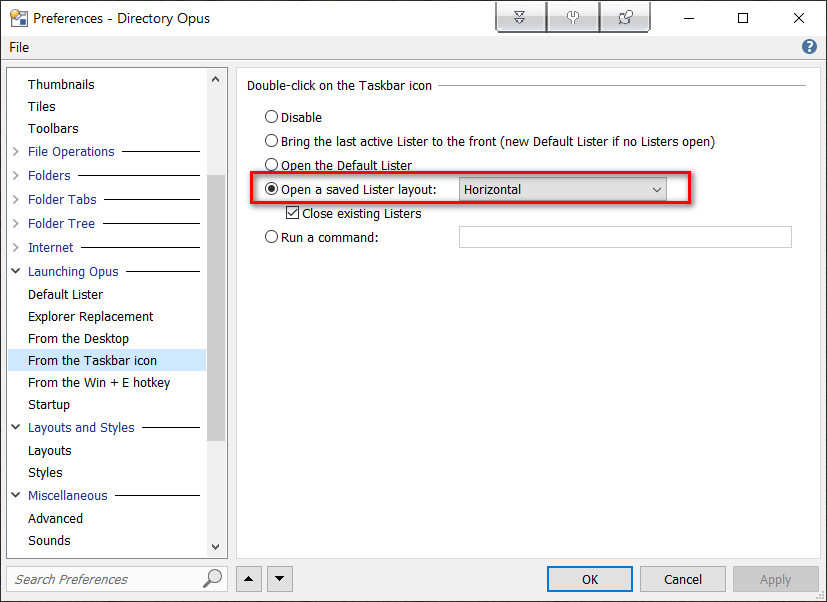Open the File menu
The height and width of the screenshot is (602, 827).
click(19, 47)
